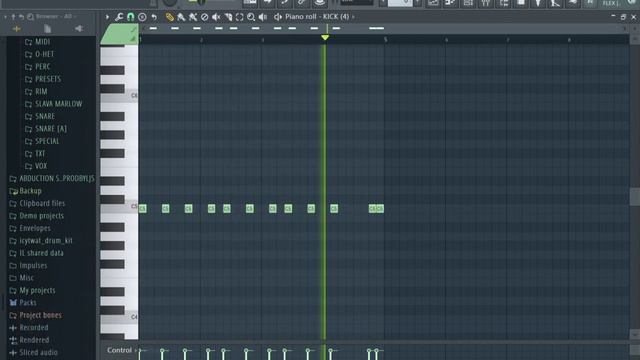Select the Draw pencil tool
The image size is (640, 360).
pos(169,17)
